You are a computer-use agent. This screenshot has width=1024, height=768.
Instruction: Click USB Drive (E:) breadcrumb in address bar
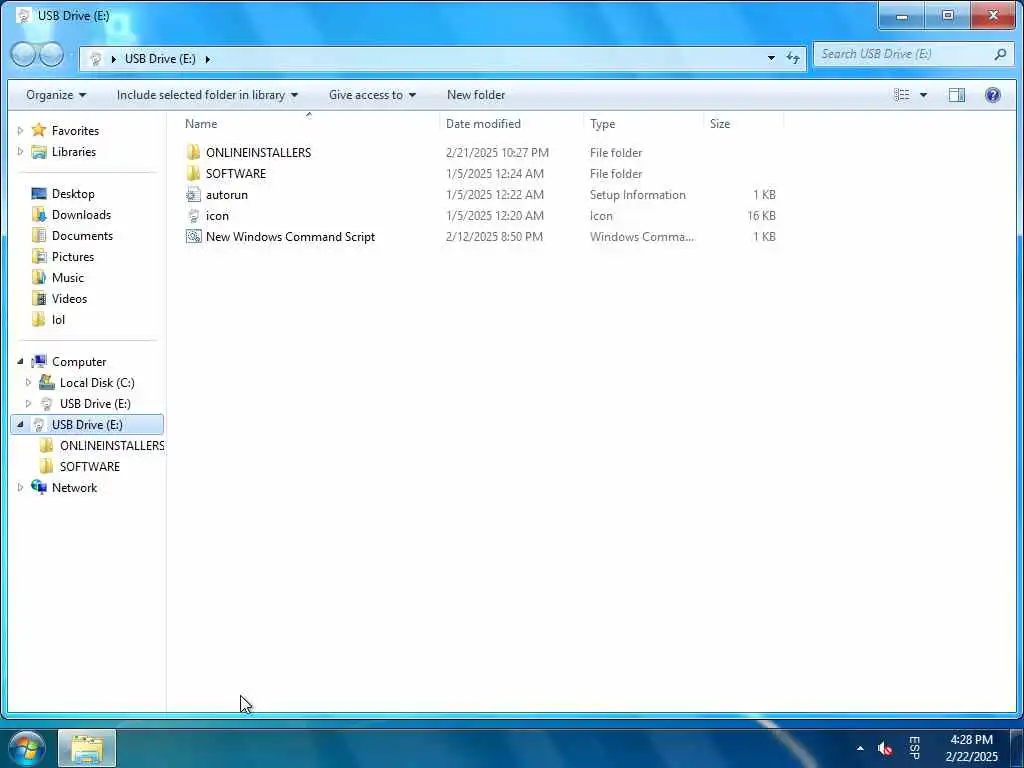coord(160,58)
